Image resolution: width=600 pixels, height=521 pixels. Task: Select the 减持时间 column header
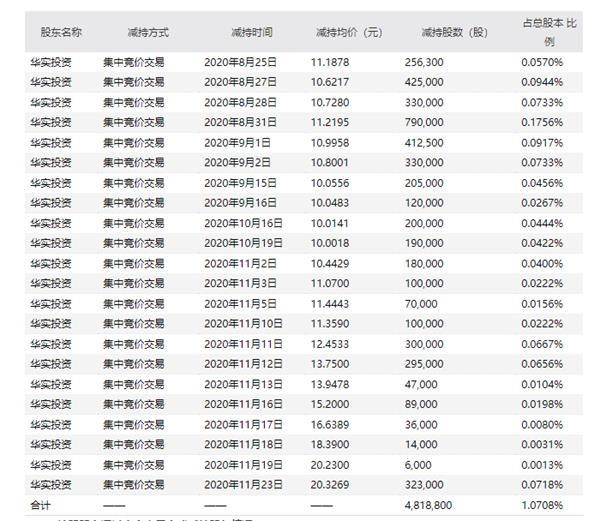(252, 33)
